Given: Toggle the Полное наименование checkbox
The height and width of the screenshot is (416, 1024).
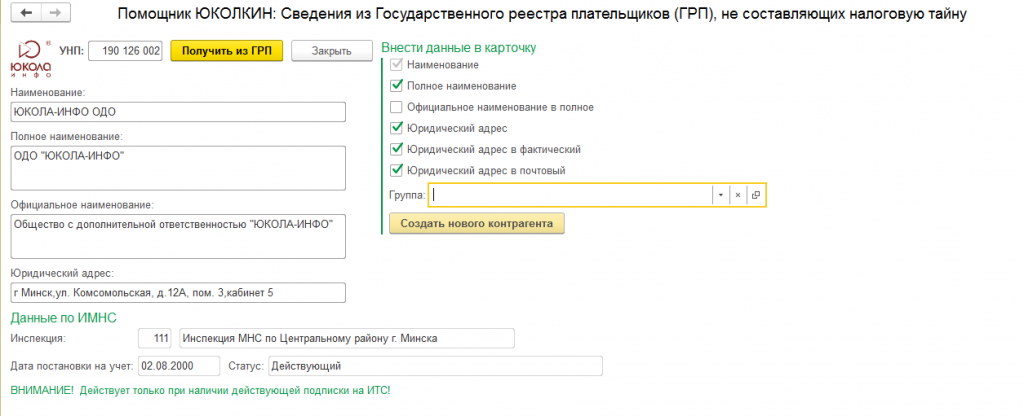Looking at the screenshot, I should 397,86.
